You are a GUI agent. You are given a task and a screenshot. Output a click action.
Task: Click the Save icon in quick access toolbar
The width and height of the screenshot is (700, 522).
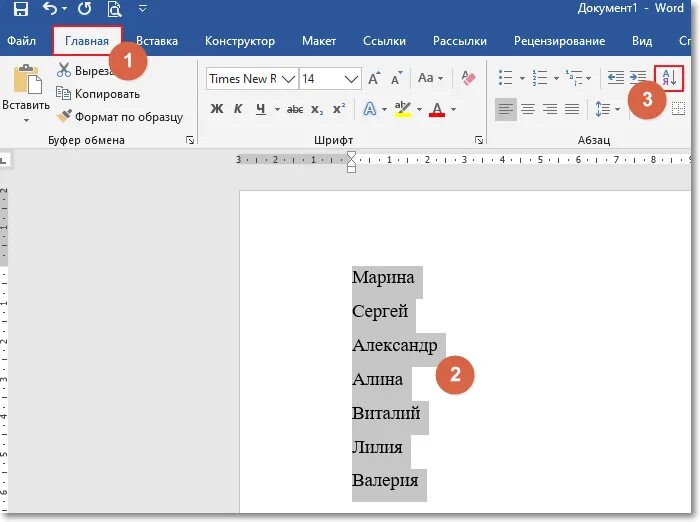point(21,8)
